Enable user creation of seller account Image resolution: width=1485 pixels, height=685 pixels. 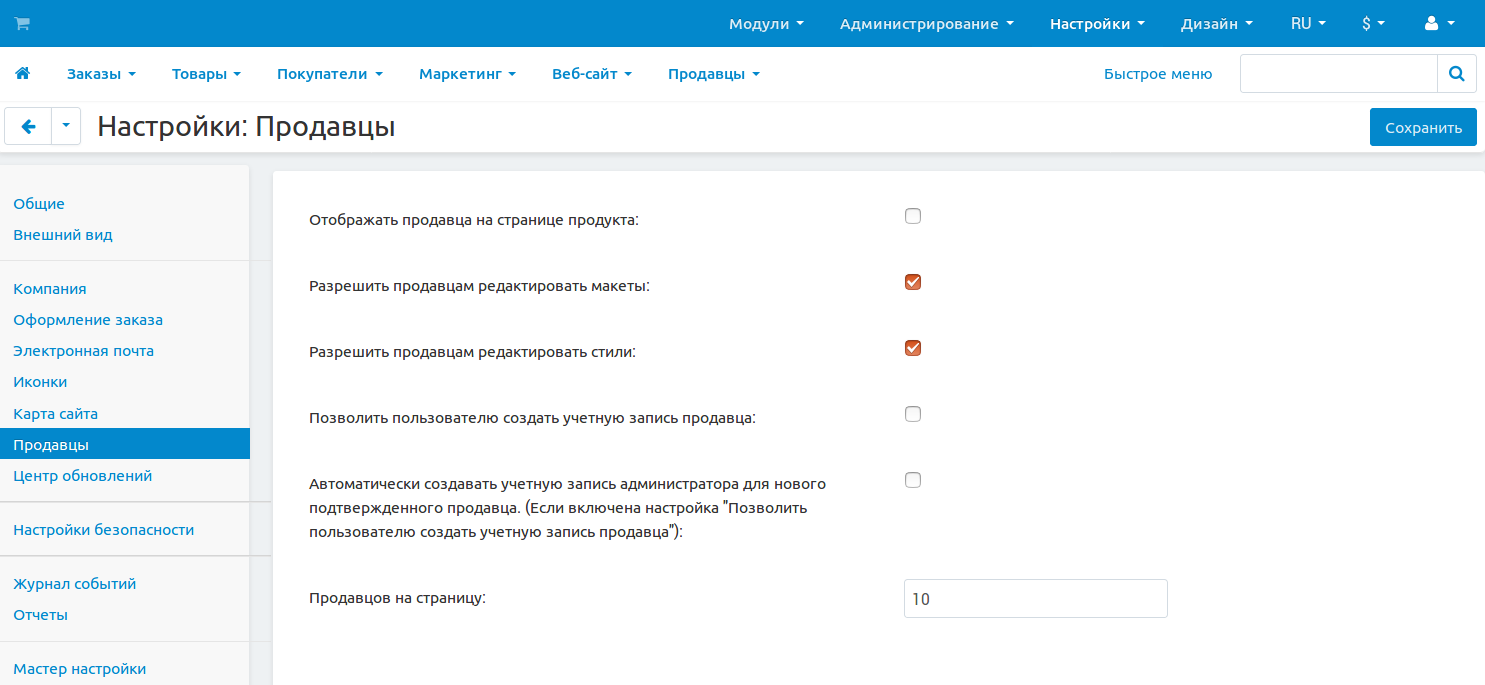(912, 414)
